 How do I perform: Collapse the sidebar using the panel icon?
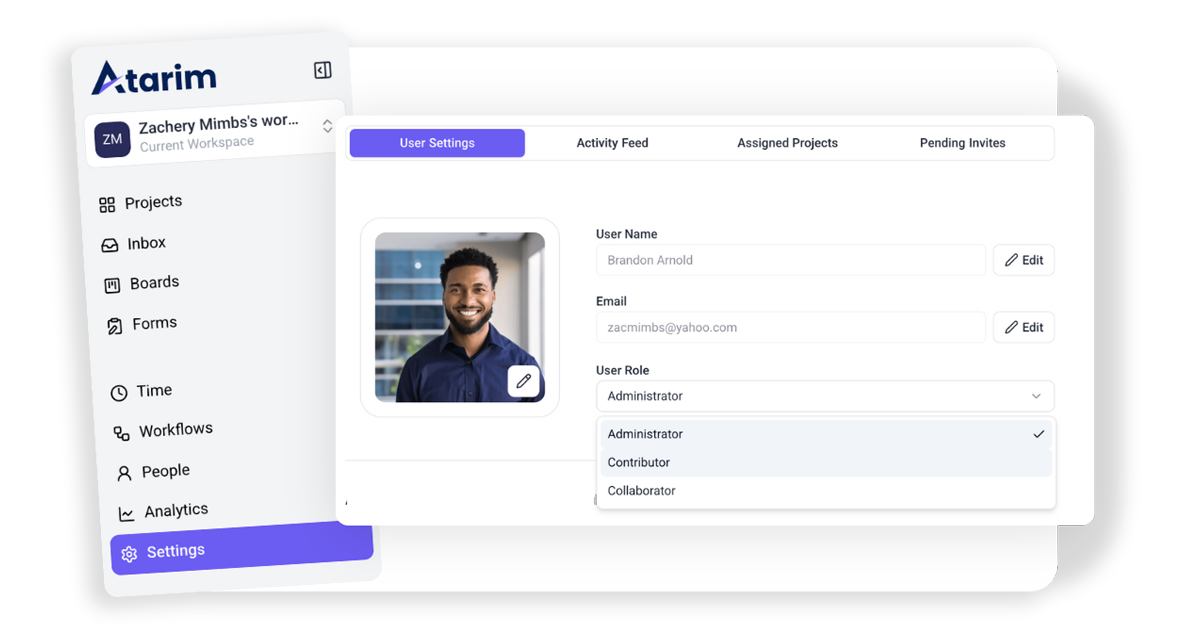tap(322, 70)
